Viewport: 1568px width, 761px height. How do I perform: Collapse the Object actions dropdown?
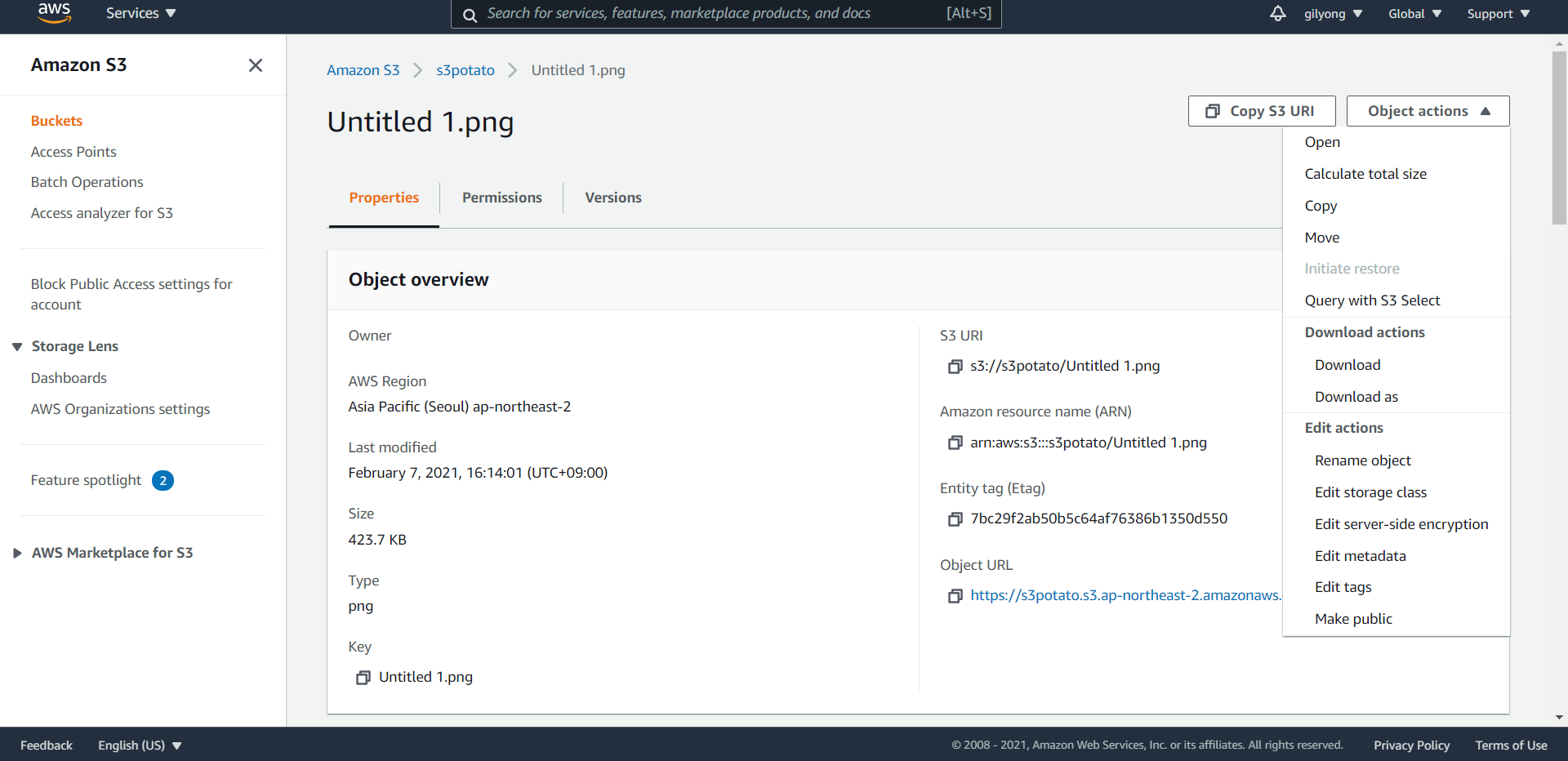pyautogui.click(x=1428, y=111)
